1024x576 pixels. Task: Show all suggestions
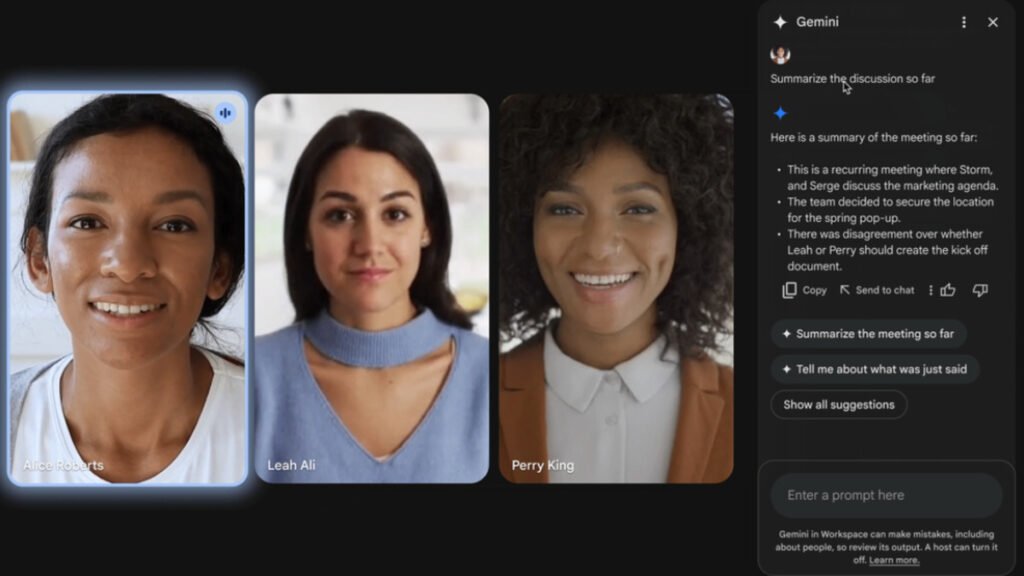pyautogui.click(x=838, y=404)
